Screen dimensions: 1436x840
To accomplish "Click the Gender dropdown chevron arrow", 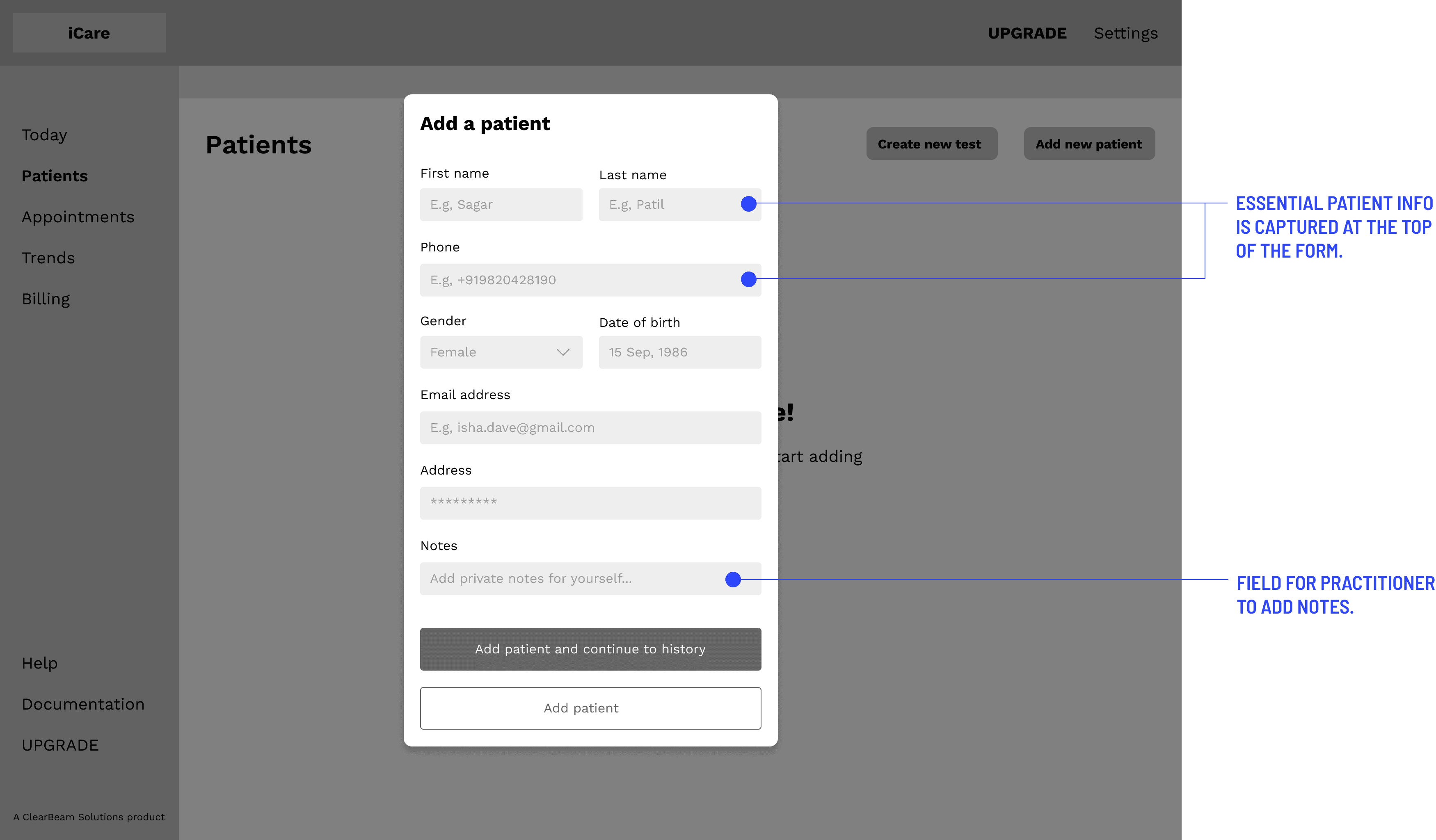I will 563,352.
